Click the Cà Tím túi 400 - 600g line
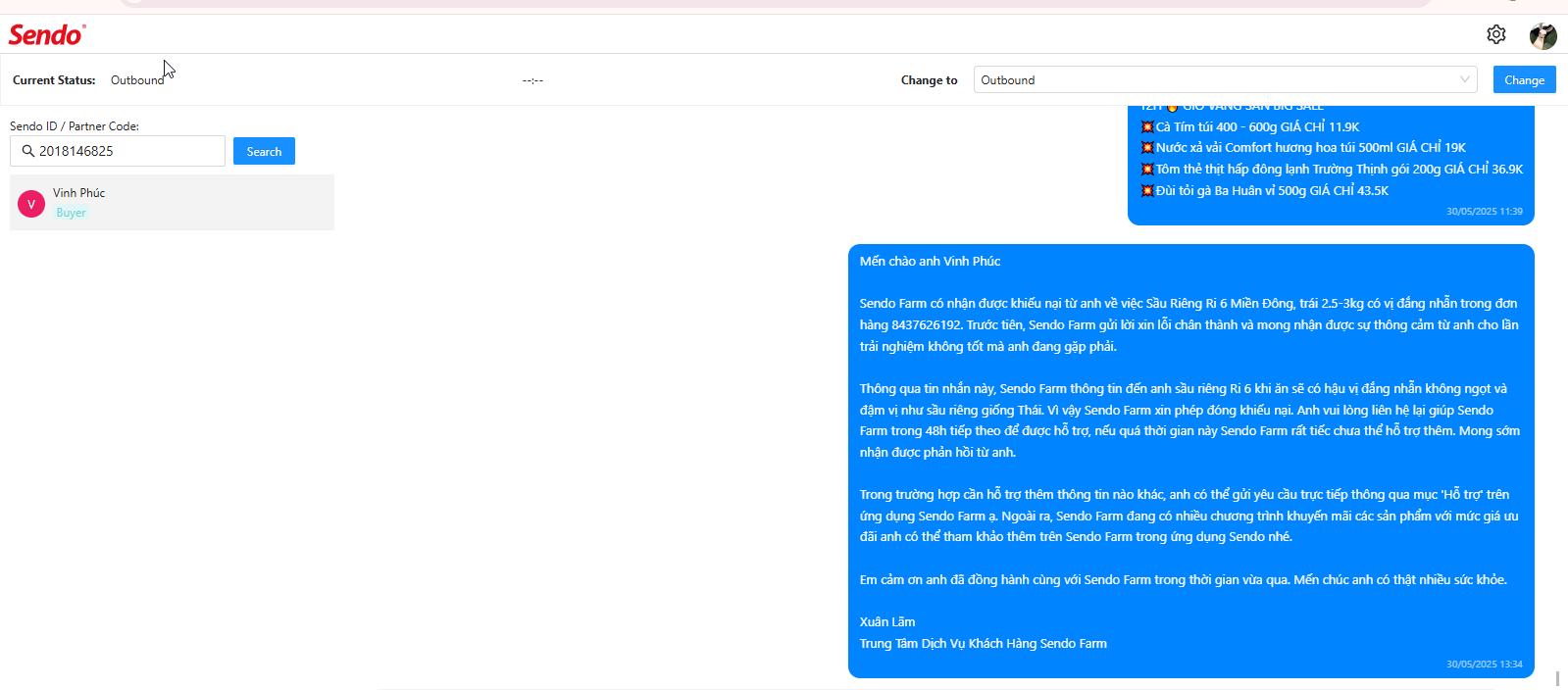The width and height of the screenshot is (1568, 690). [1249, 126]
